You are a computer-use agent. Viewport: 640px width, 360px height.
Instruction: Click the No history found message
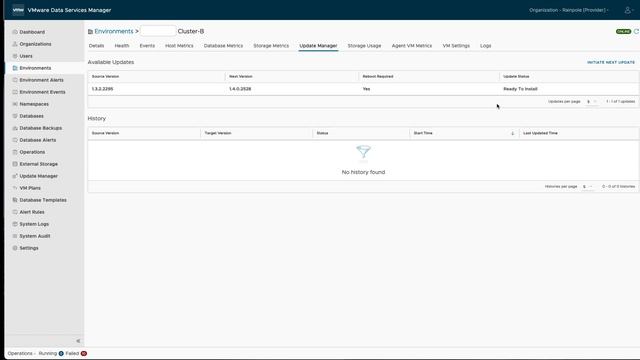pos(363,172)
